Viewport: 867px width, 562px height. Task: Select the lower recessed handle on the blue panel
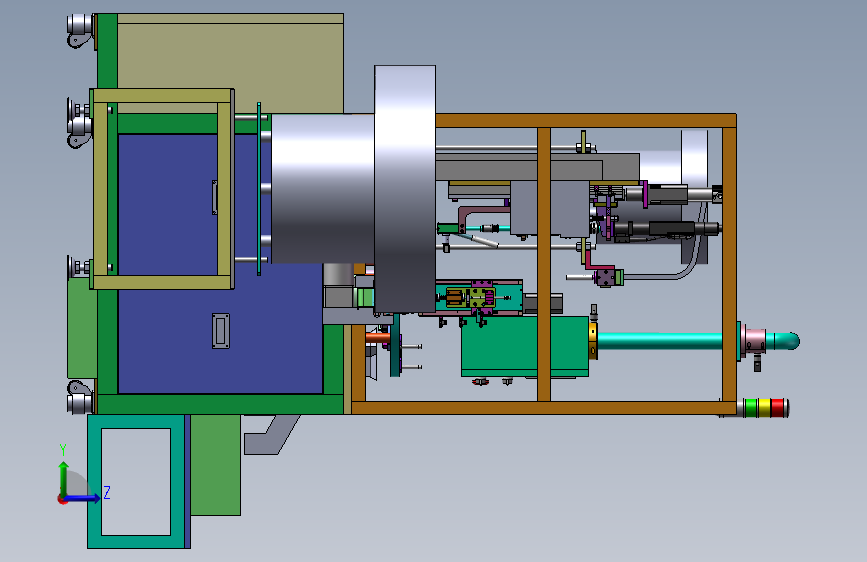(221, 331)
